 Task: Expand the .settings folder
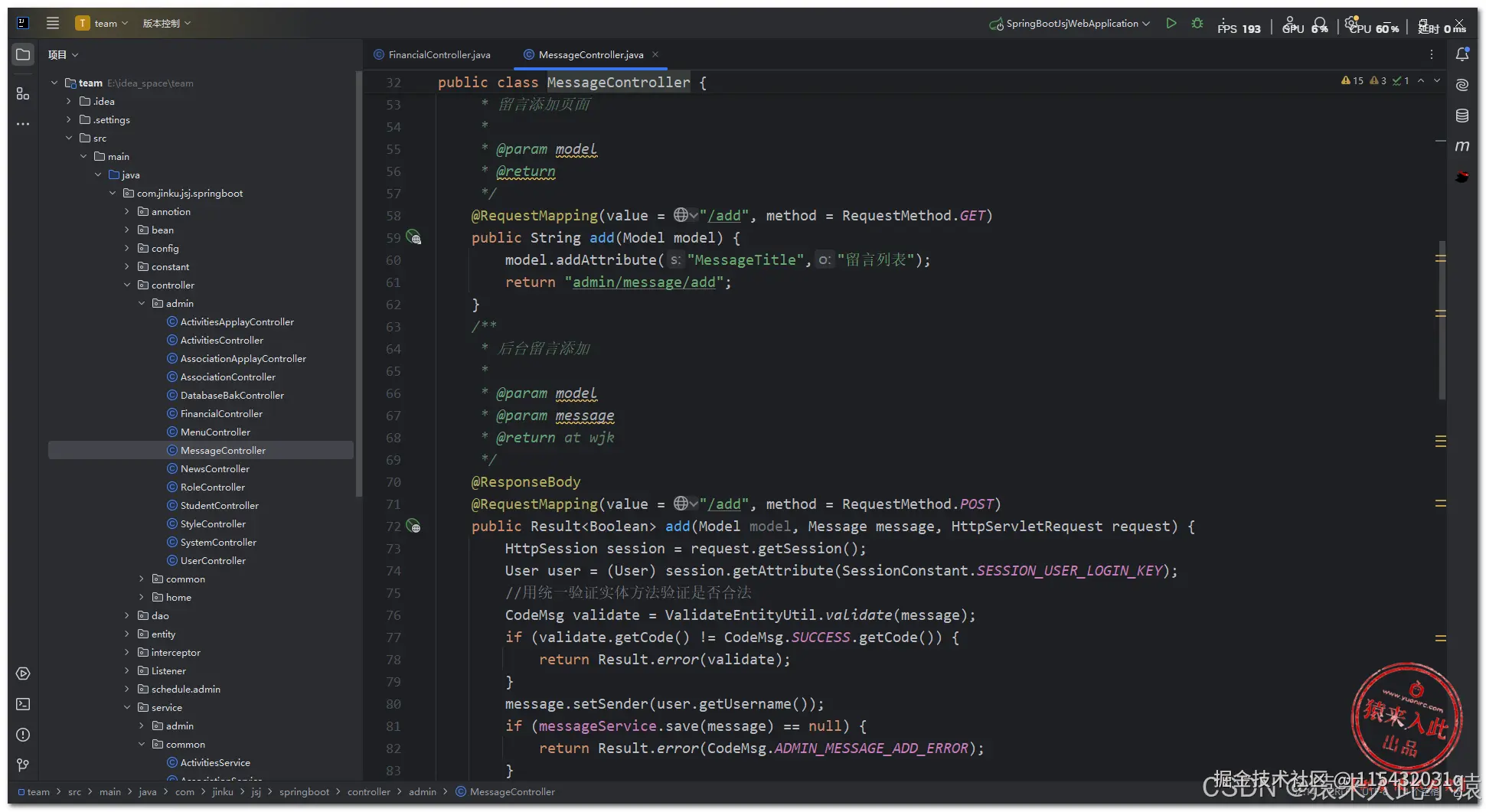69,119
